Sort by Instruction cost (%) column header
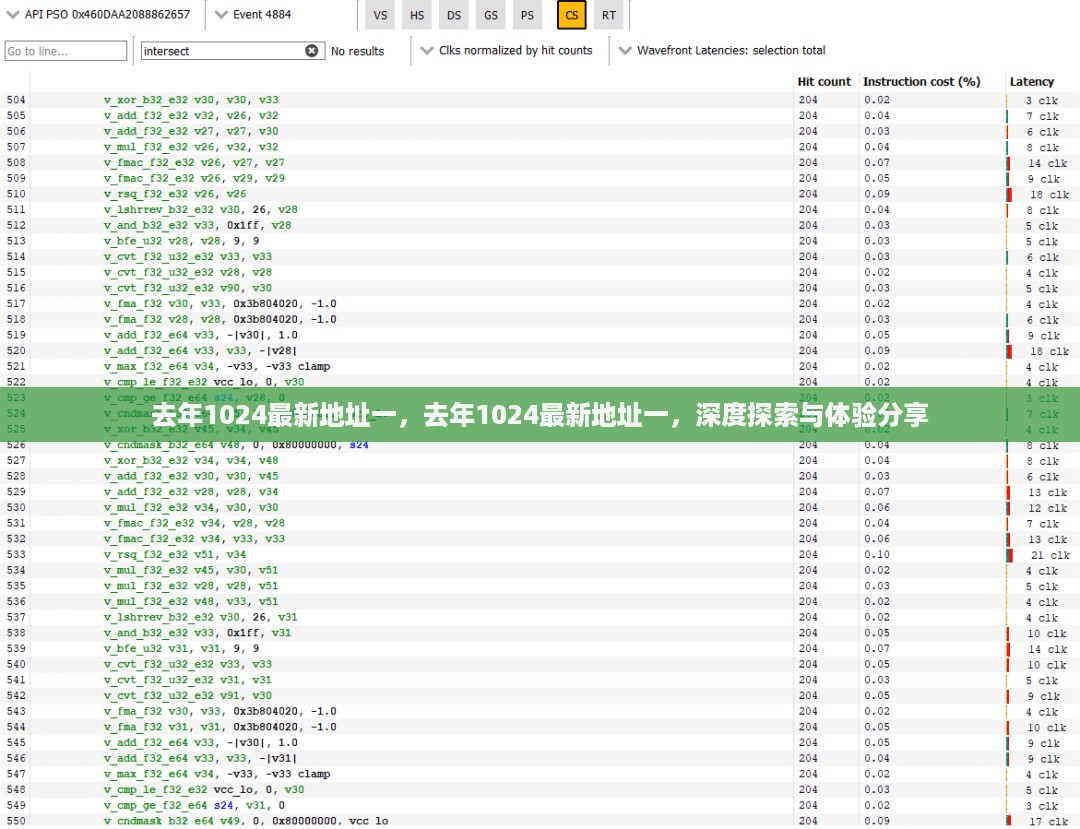Image resolution: width=1080 pixels, height=829 pixels. point(921,82)
